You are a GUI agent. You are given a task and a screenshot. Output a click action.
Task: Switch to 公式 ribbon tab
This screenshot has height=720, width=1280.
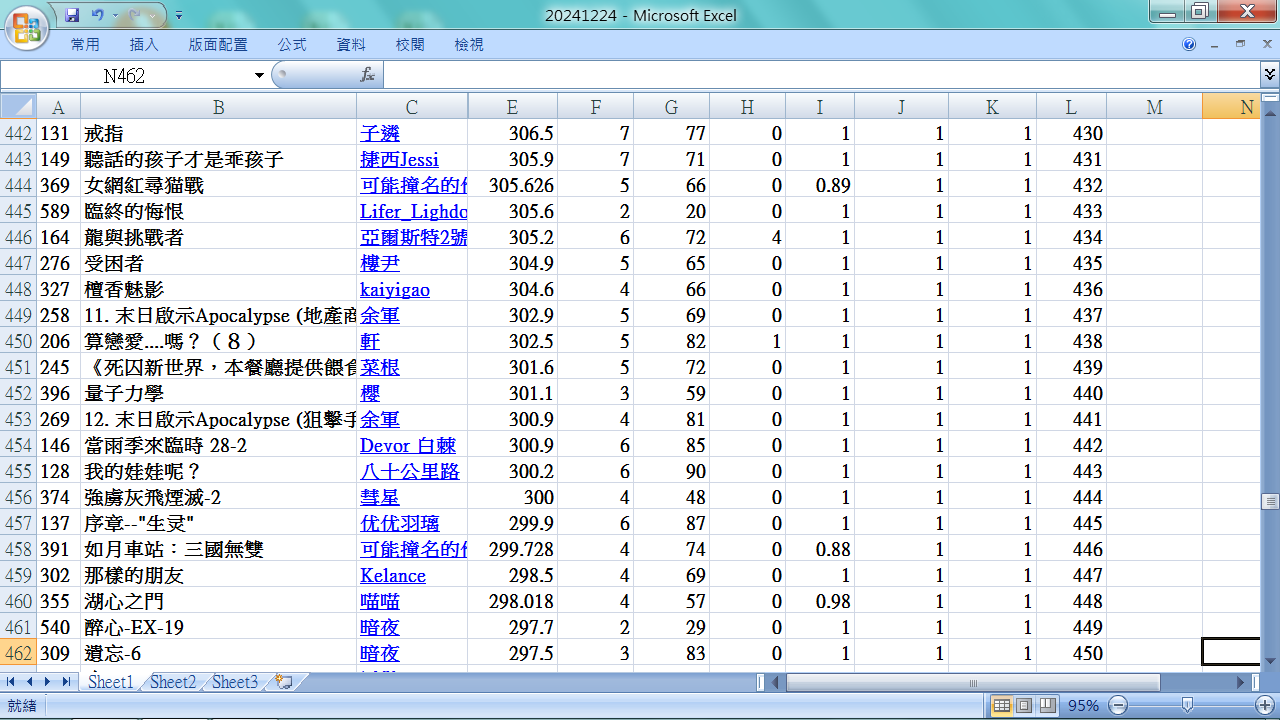pos(292,44)
